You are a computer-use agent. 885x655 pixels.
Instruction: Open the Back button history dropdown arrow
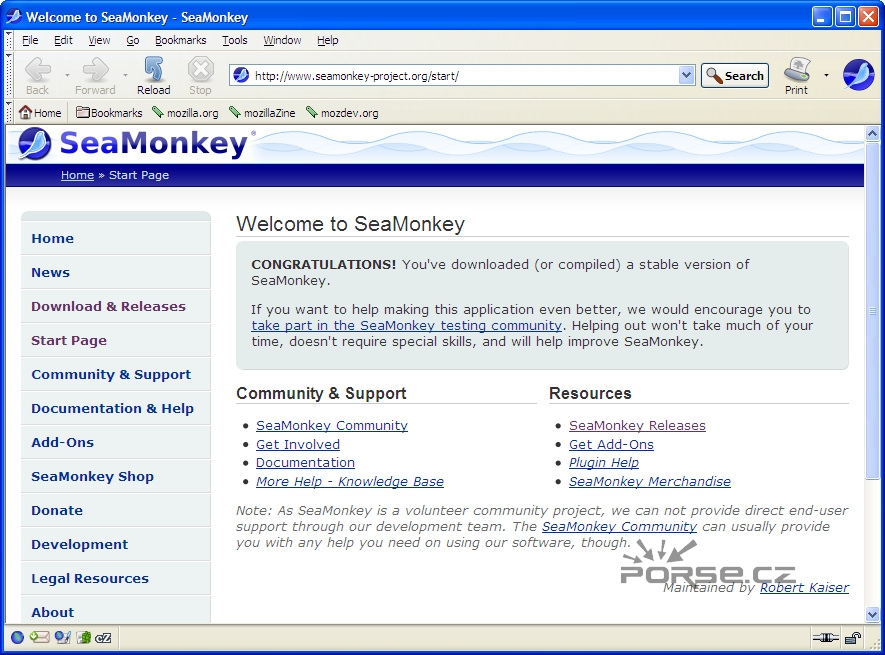coord(67,75)
